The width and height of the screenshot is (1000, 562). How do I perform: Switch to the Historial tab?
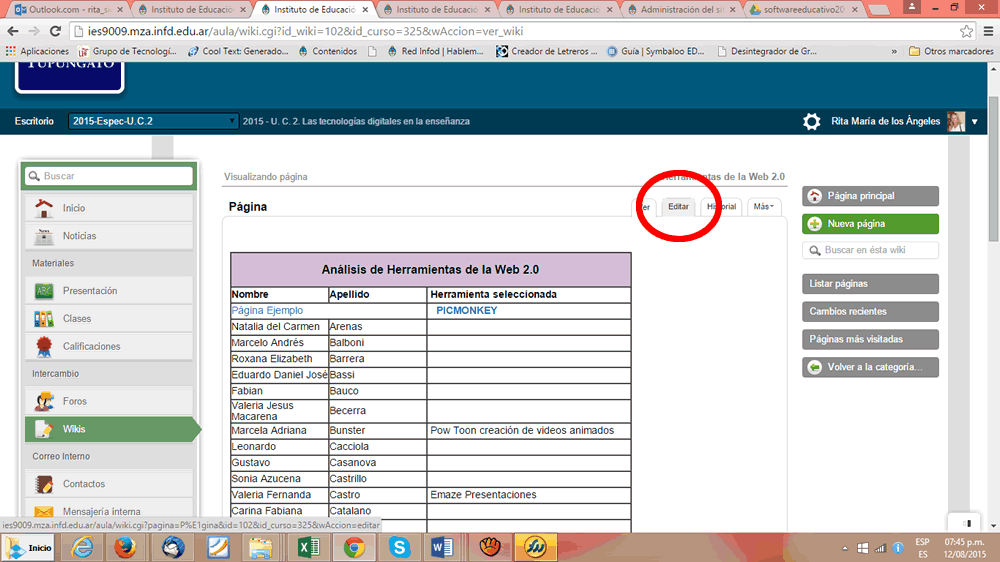tap(721, 207)
